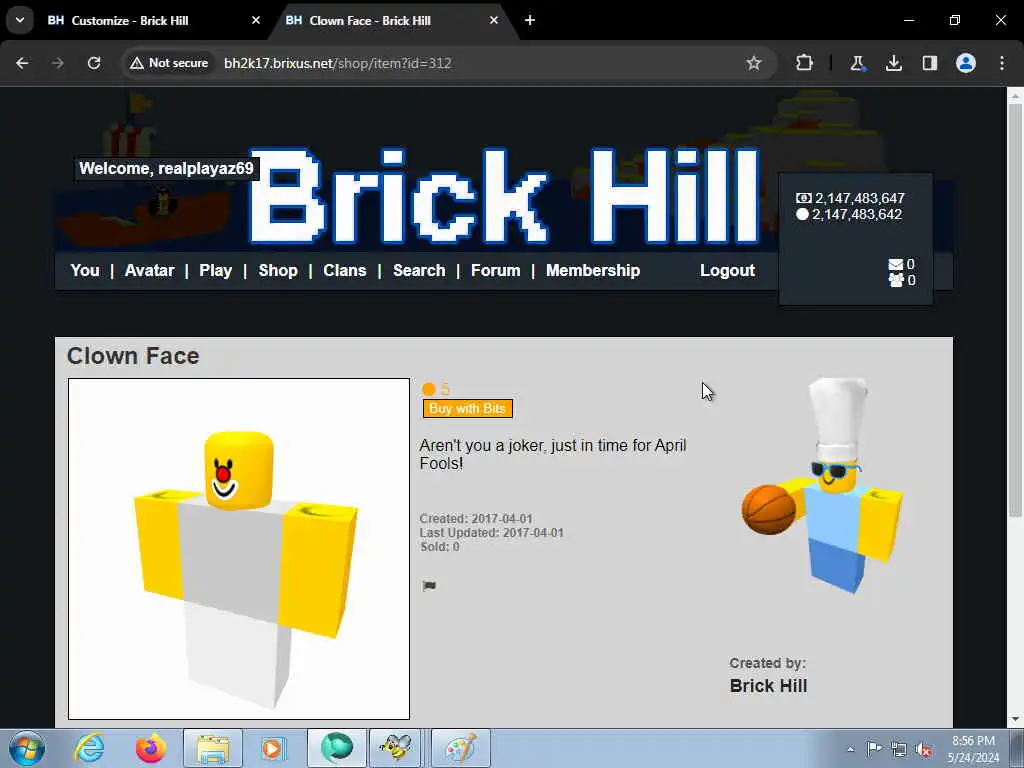Launch Internet Explorer from taskbar

(x=89, y=748)
